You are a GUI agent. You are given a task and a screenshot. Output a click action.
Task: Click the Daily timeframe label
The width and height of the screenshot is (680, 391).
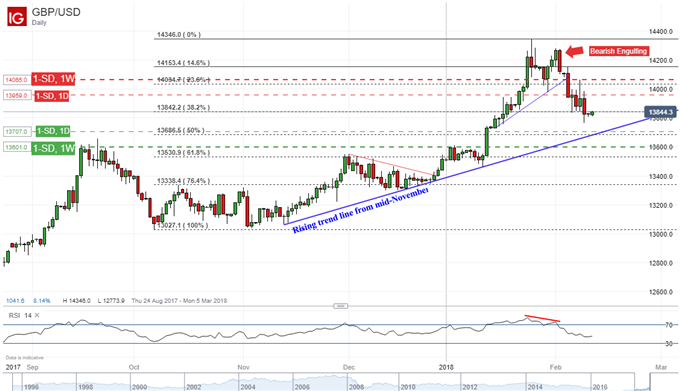(x=39, y=23)
